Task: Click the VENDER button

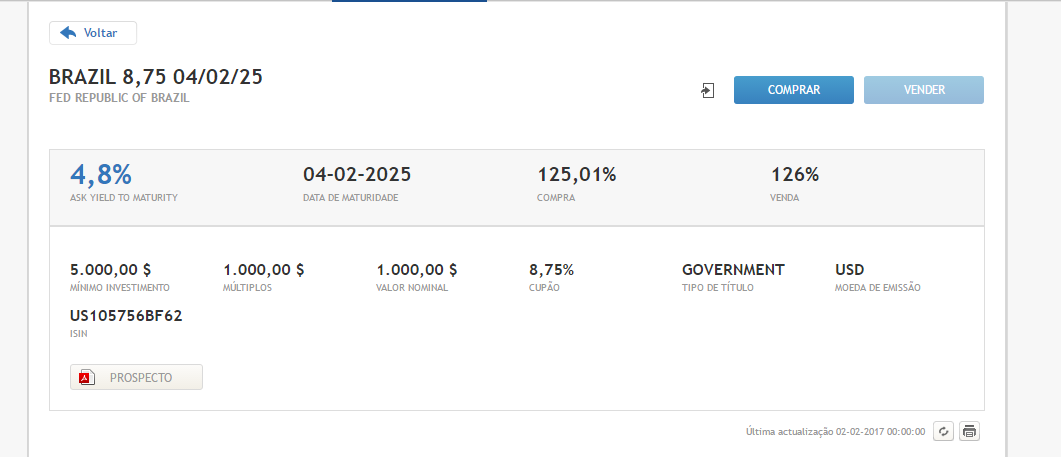Action: coord(924,90)
